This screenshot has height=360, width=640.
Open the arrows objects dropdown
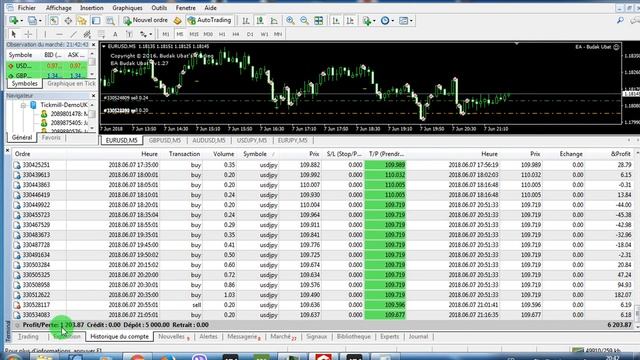[146, 34]
